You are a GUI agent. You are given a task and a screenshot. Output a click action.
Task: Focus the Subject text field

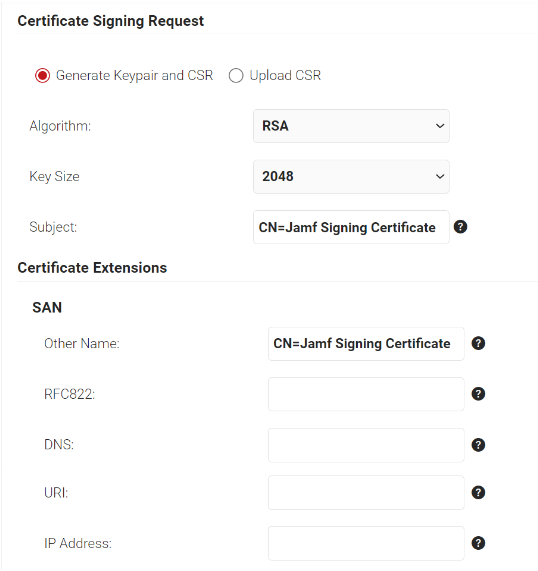pyautogui.click(x=352, y=227)
